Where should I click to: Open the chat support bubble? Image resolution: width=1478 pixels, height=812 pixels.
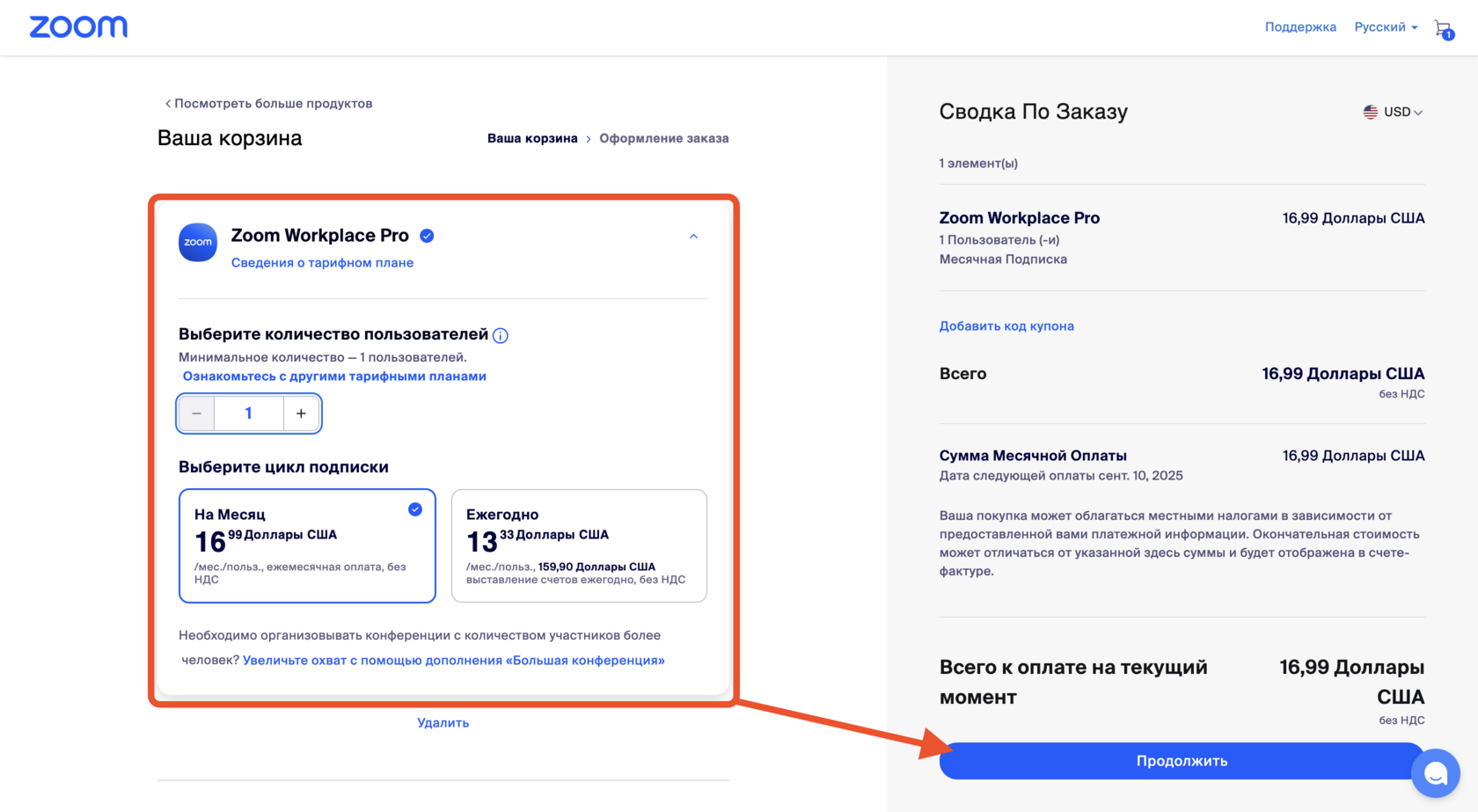tap(1436, 773)
